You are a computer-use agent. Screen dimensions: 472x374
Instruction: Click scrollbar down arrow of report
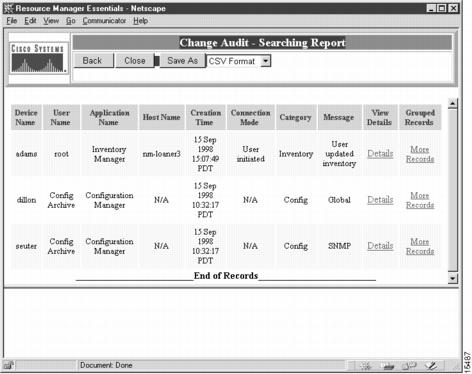click(453, 278)
